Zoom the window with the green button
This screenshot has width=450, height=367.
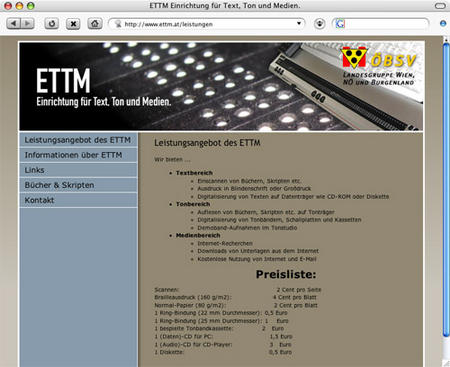tap(31, 6)
